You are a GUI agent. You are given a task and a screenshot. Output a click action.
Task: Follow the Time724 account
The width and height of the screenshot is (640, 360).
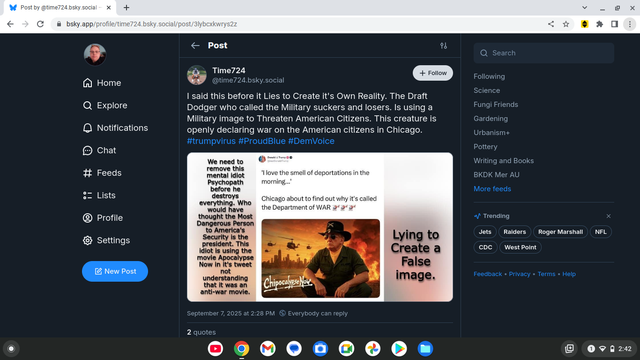(433, 73)
